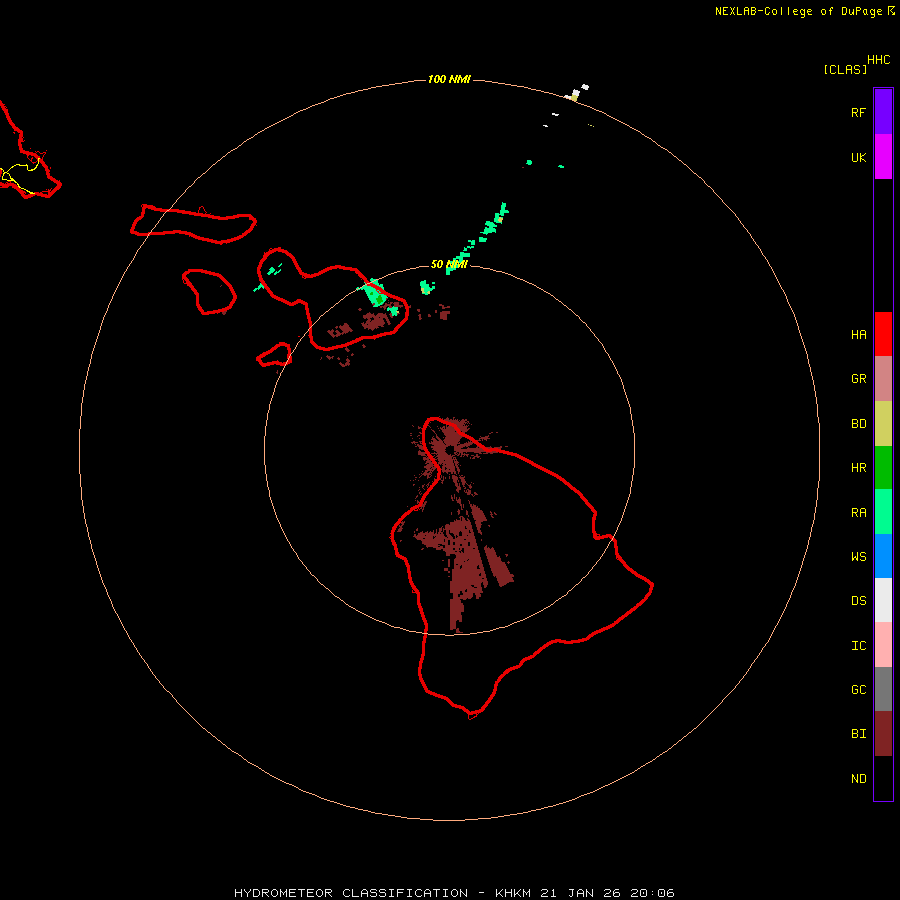
Task: Click the RA legend label
Action: coord(858,513)
